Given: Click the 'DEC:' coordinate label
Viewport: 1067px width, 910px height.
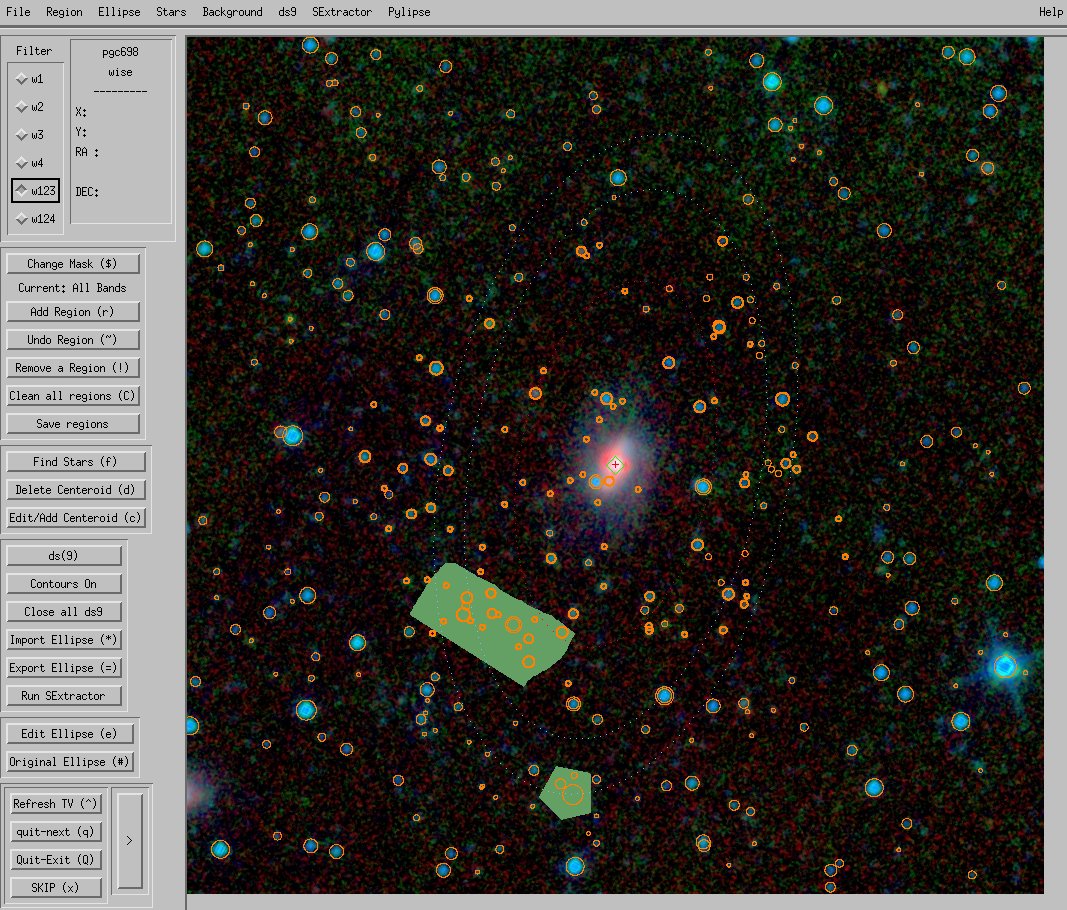Looking at the screenshot, I should (x=86, y=192).
